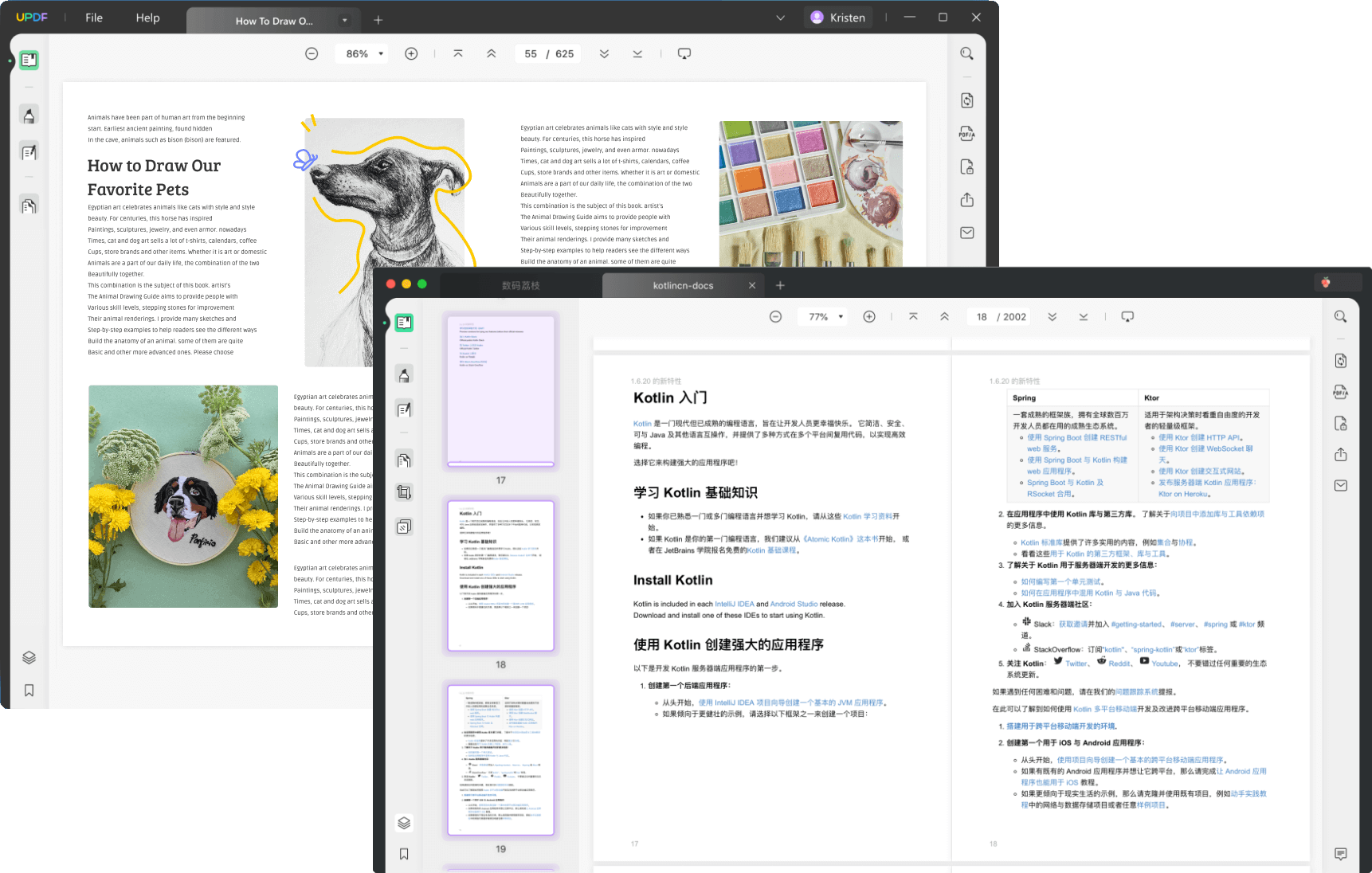The image size is (1372, 873).
Task: Open the comment panel icon at bottom right
Action: click(x=1341, y=854)
